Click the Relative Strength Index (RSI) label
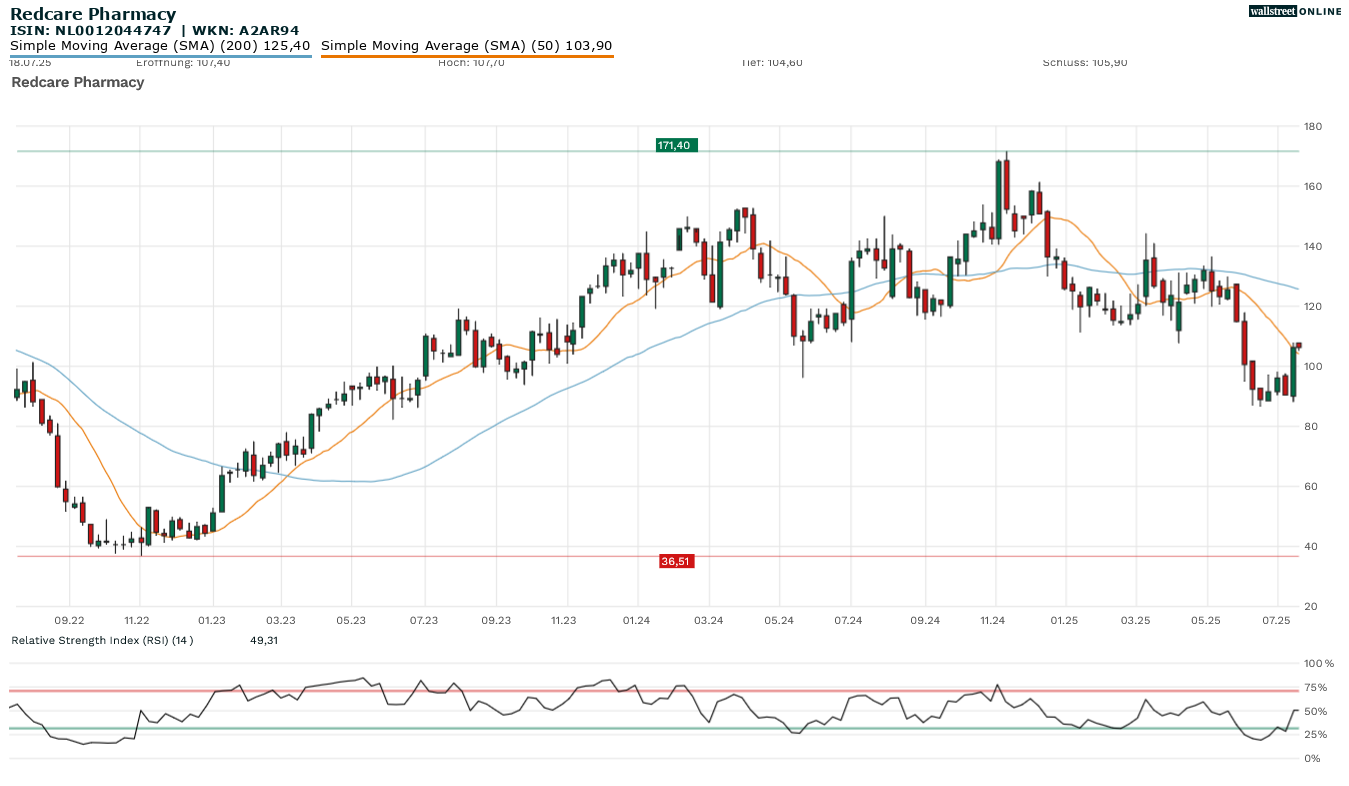Image resolution: width=1349 pixels, height=786 pixels. point(102,640)
